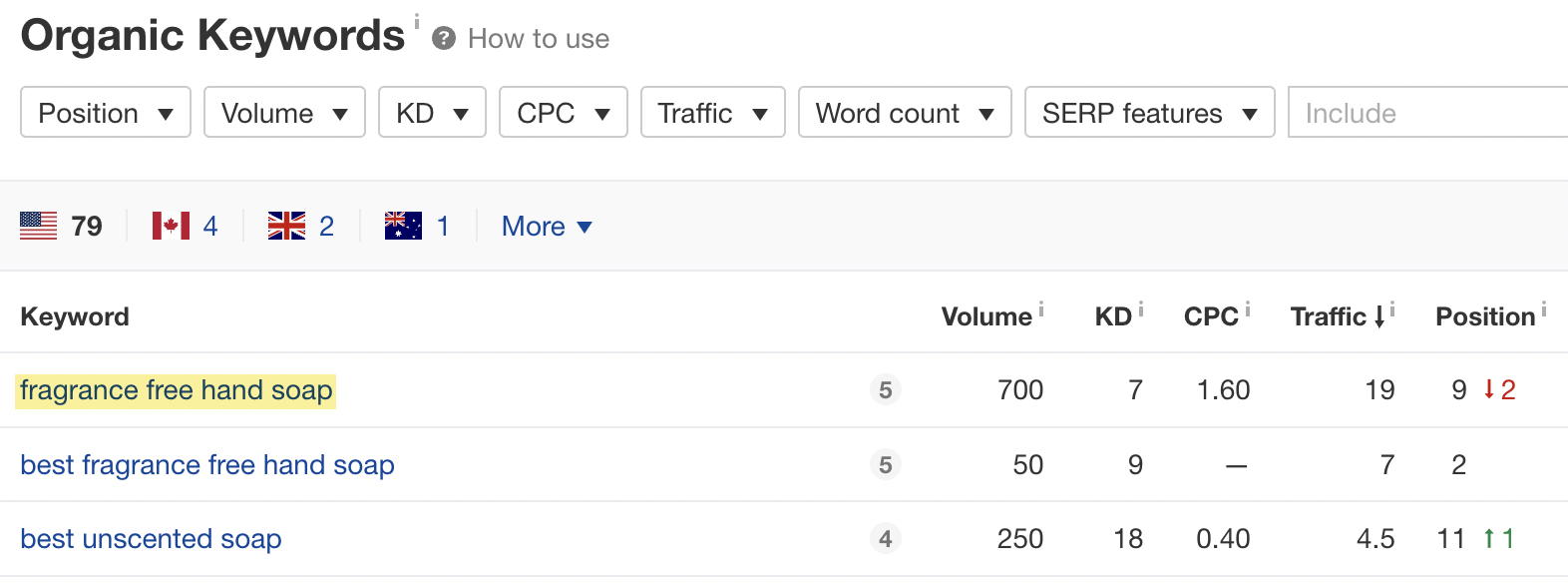Open the fragrance free hand soap keyword
The width and height of the screenshot is (1568, 587).
point(176,390)
